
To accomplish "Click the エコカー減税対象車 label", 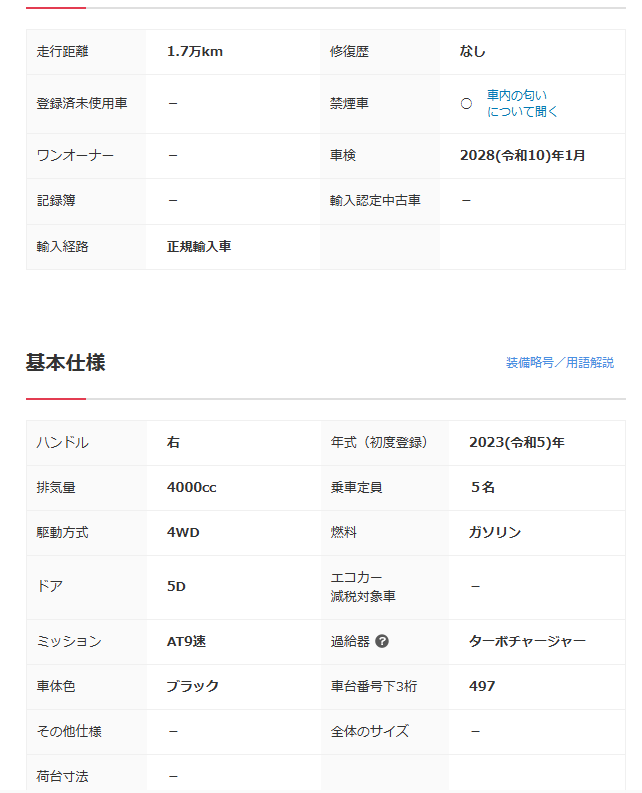I will [363, 587].
